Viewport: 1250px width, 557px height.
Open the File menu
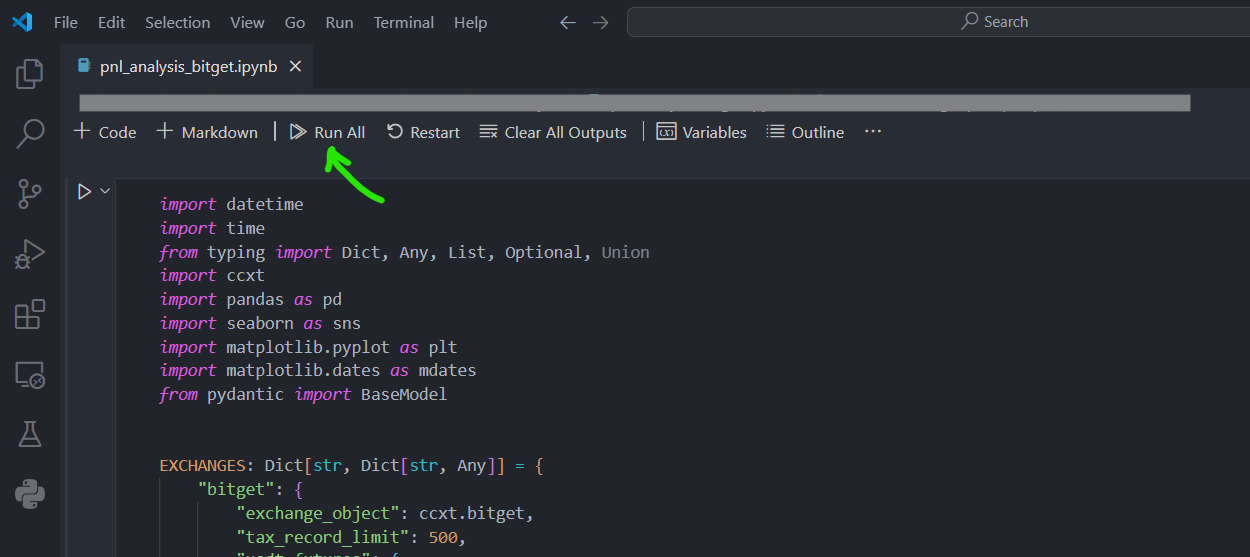coord(65,22)
